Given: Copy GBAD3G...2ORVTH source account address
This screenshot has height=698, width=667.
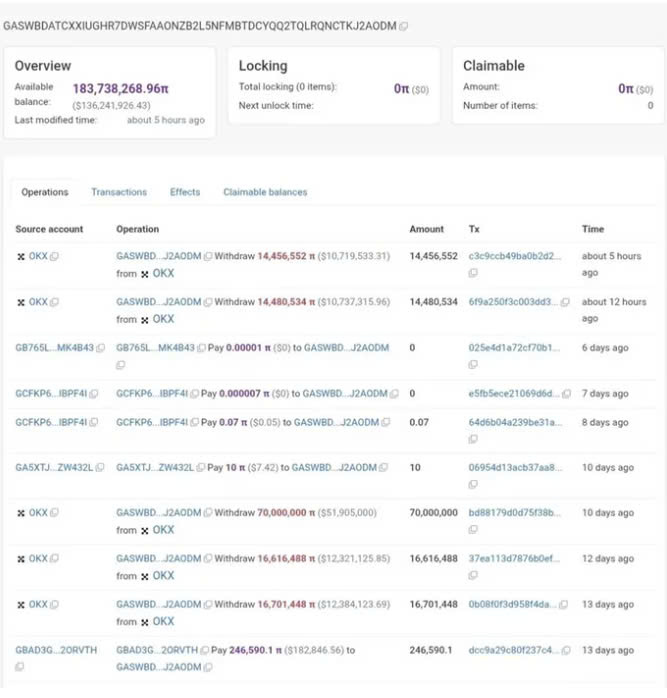Looking at the screenshot, I should tap(20, 667).
